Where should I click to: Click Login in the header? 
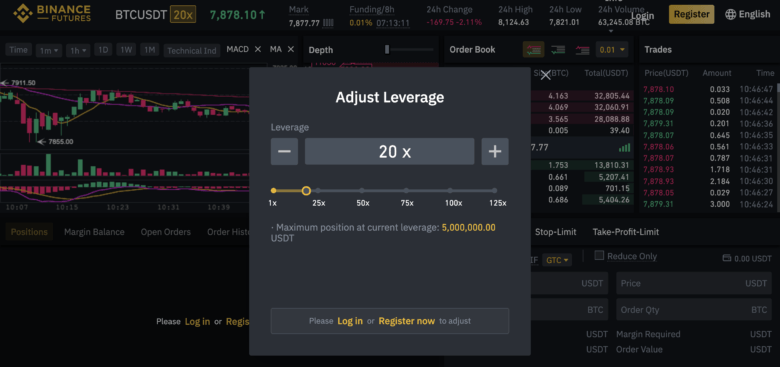click(642, 15)
